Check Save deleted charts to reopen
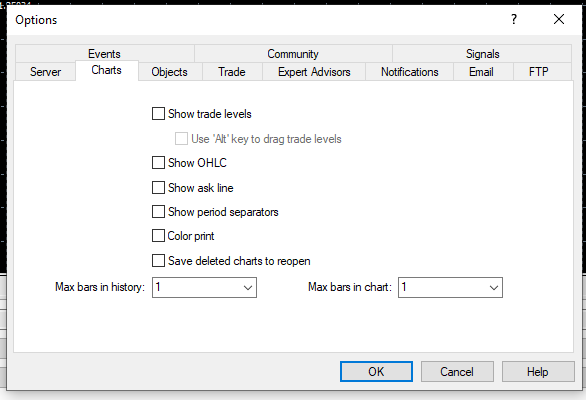The height and width of the screenshot is (400, 586). point(158,261)
